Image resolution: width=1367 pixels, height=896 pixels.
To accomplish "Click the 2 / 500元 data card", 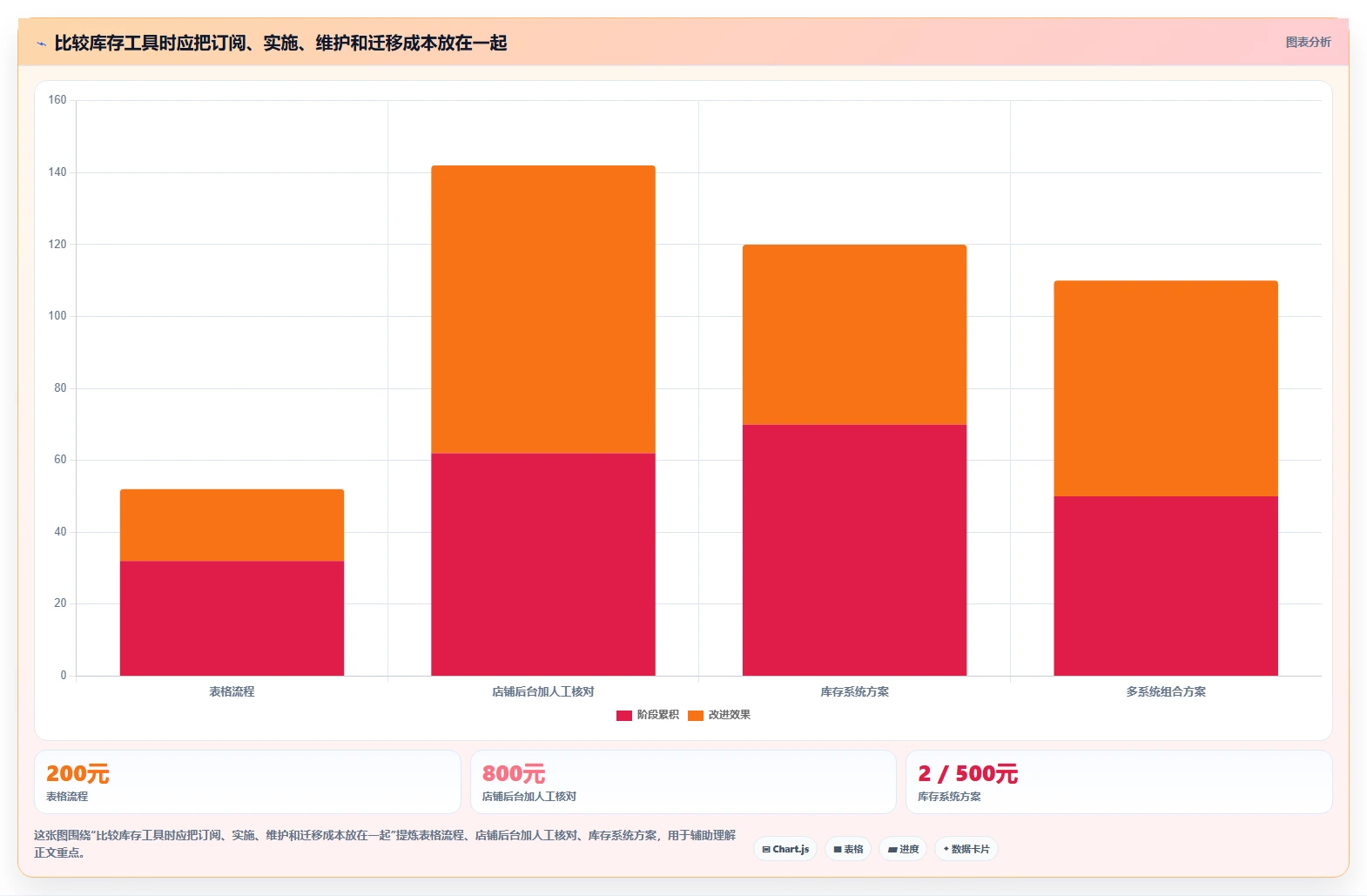I will pyautogui.click(x=1119, y=782).
